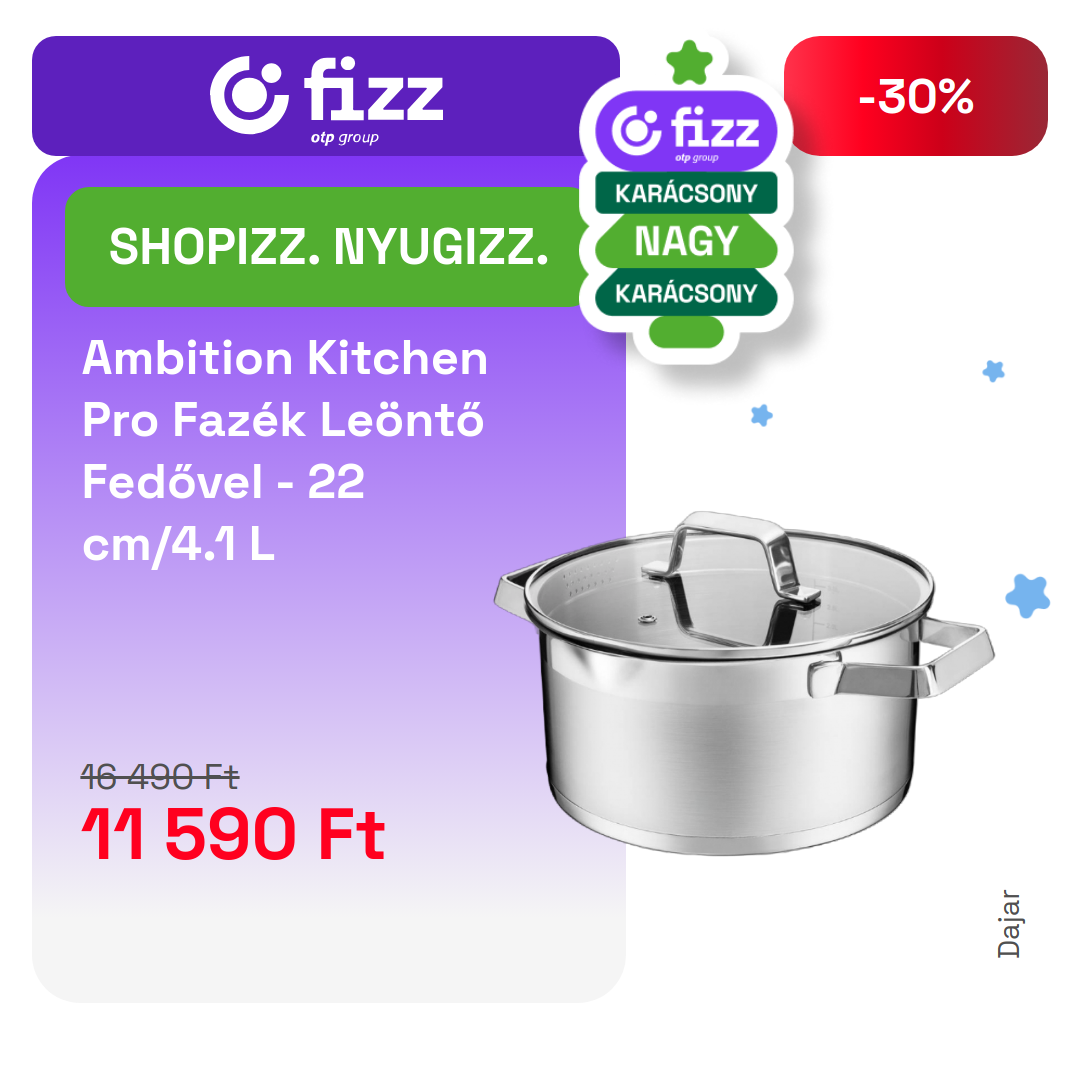This screenshot has width=1080, height=1080.
Task: Click the vertical Dajar brand text
Action: [1008, 924]
